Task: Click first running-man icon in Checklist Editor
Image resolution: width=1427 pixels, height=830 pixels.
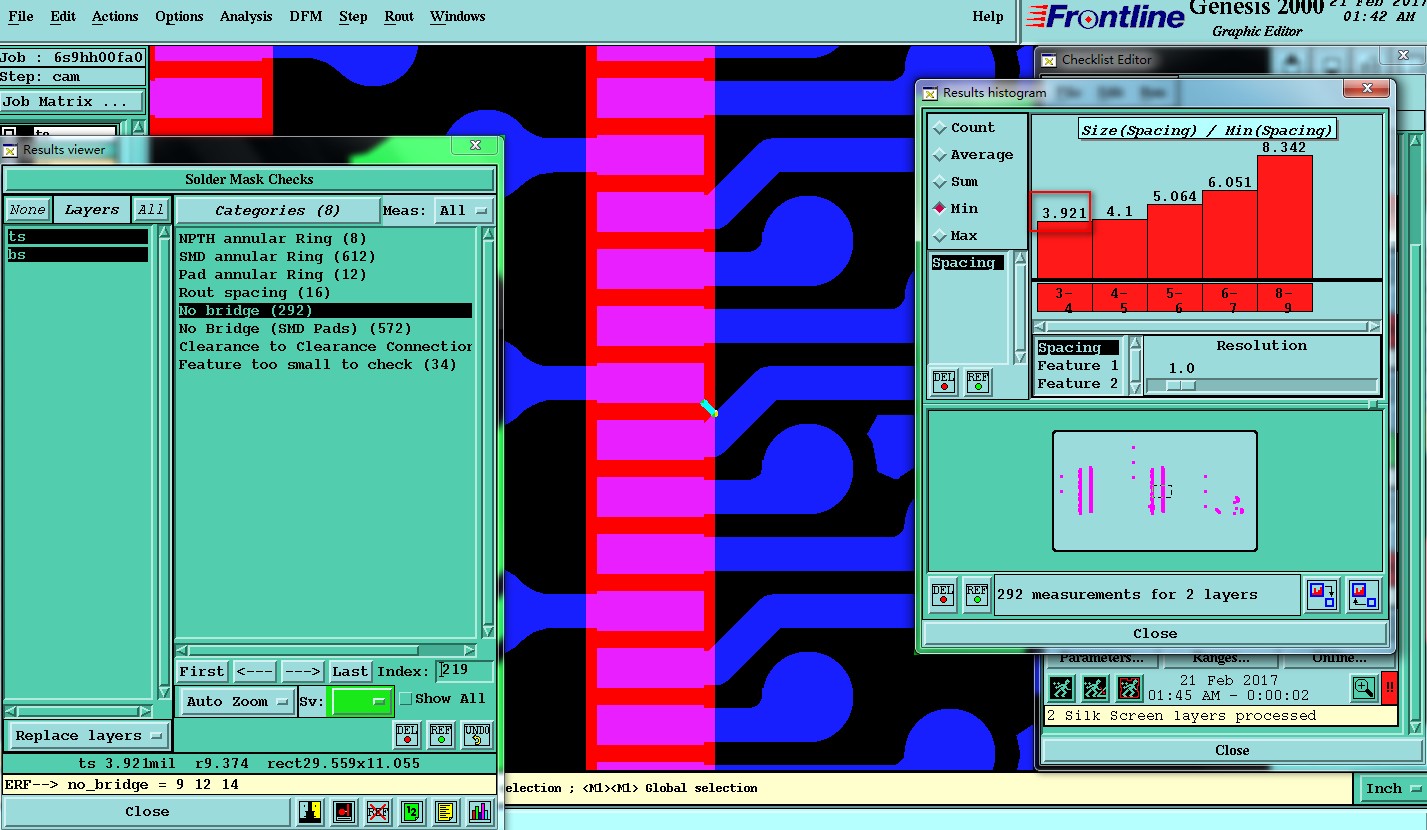Action: click(1061, 688)
